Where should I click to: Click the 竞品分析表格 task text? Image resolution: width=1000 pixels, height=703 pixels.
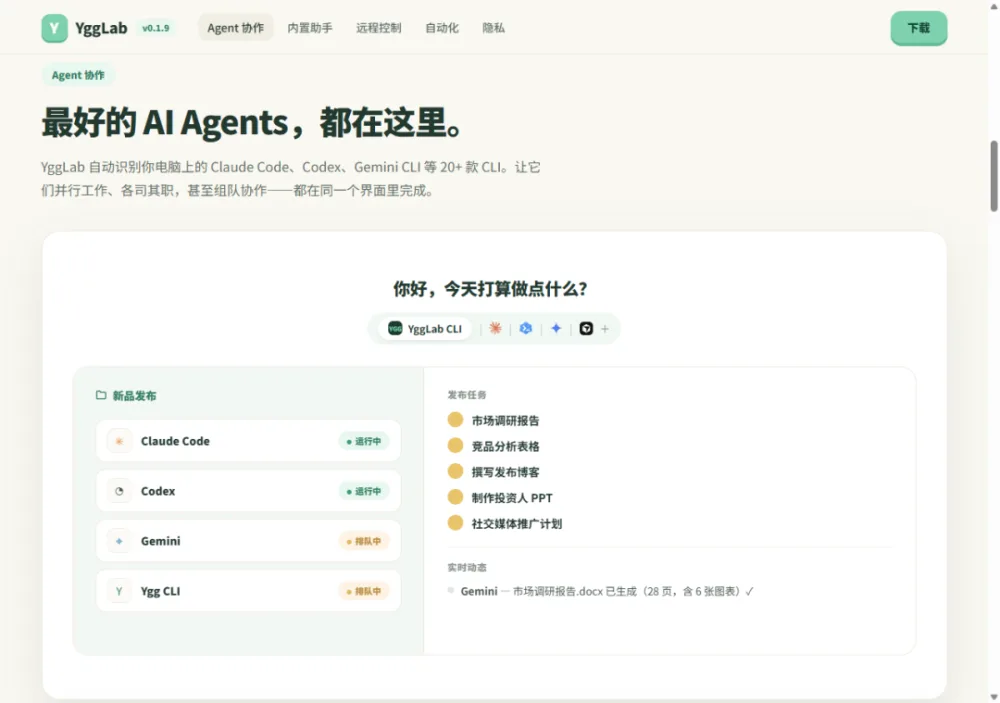[505, 447]
